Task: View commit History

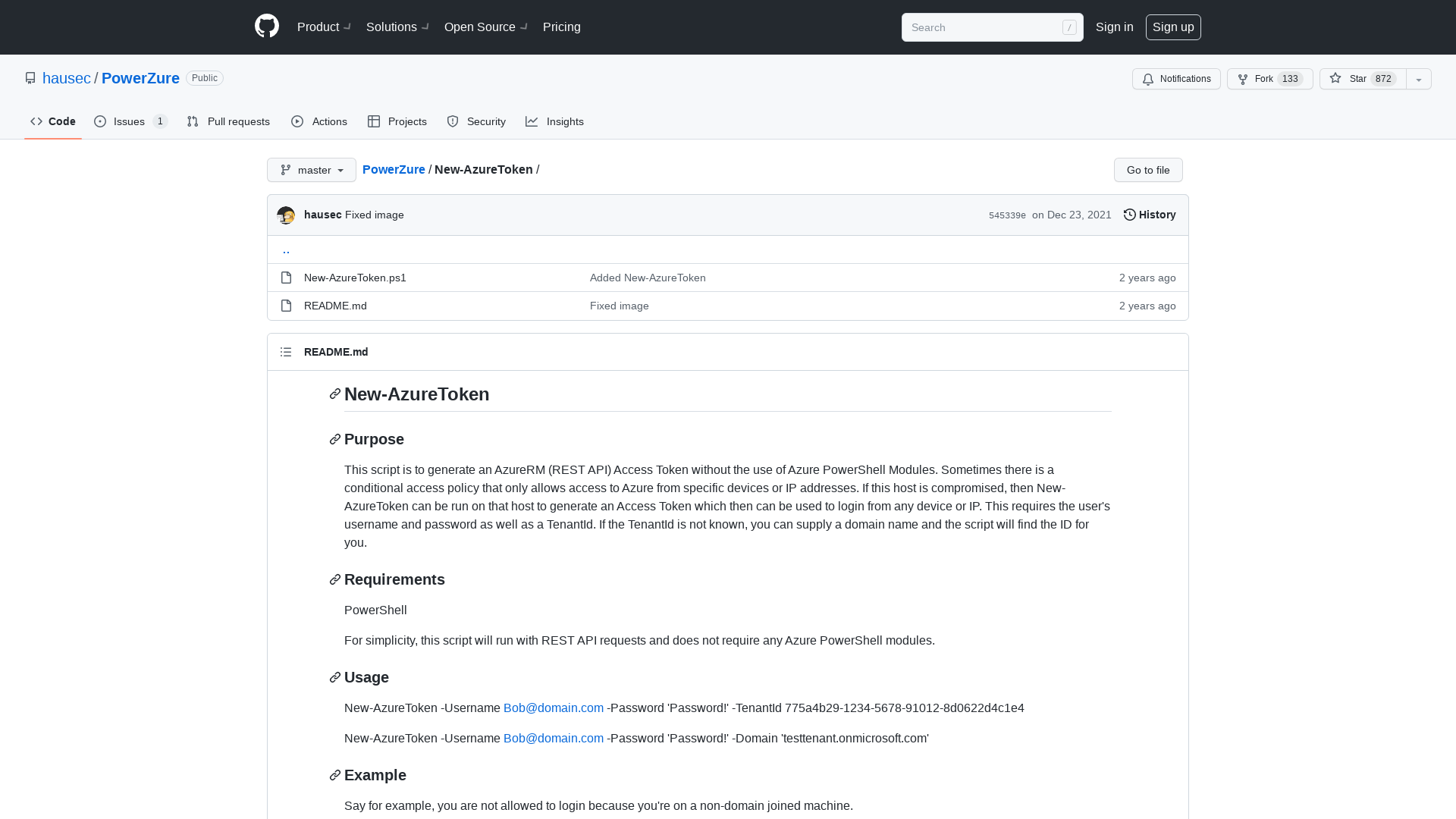Action: click(x=1150, y=215)
